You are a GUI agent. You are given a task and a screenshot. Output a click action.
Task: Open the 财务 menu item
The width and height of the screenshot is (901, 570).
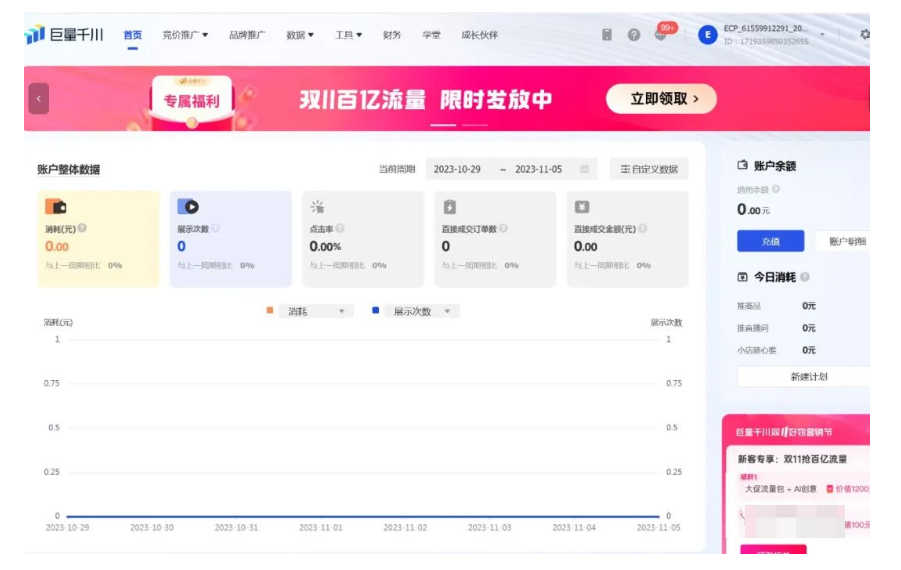(x=392, y=35)
